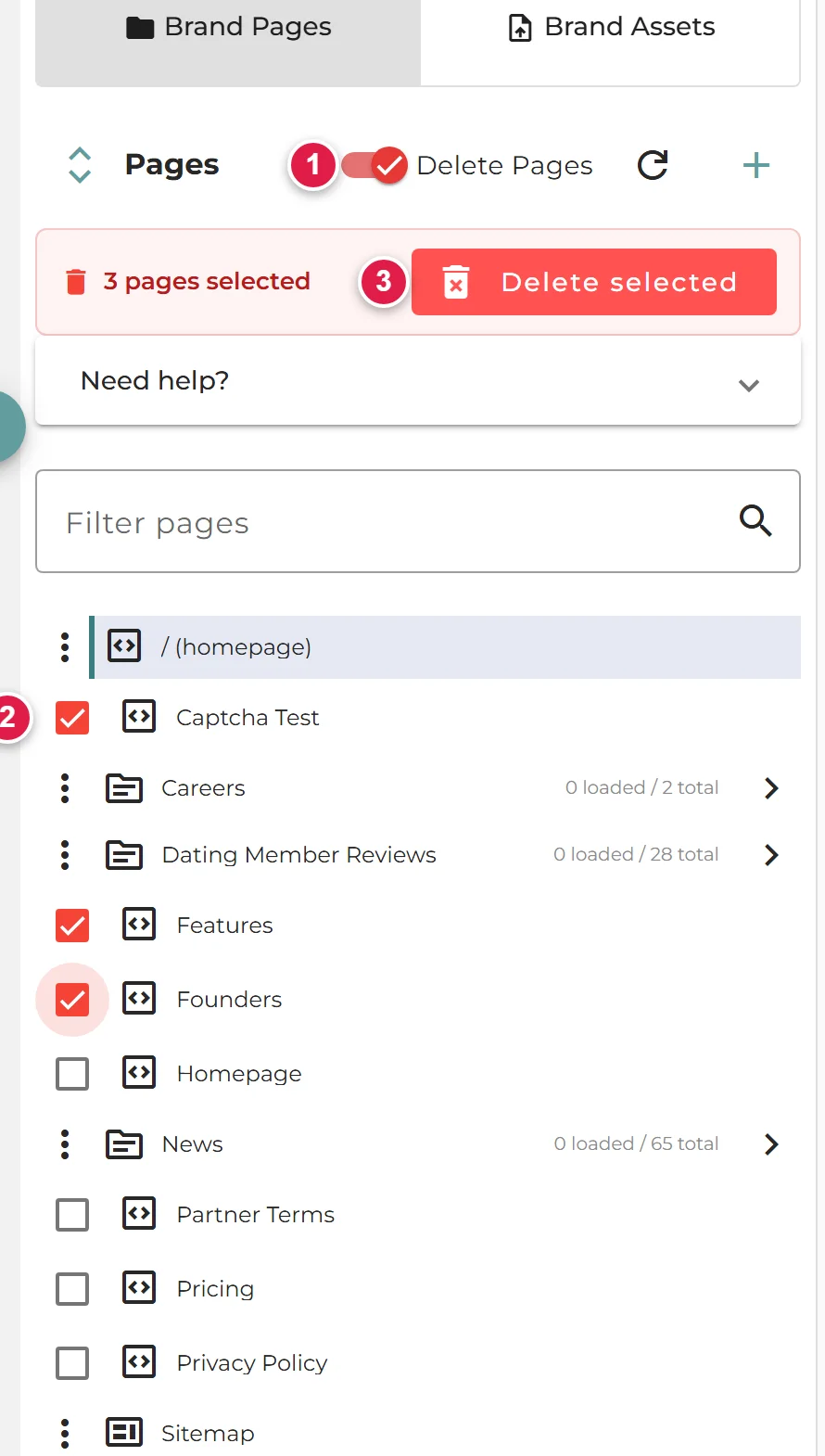Check the Partner Terms checkbox
The width and height of the screenshot is (825, 1456).
coord(72,1215)
